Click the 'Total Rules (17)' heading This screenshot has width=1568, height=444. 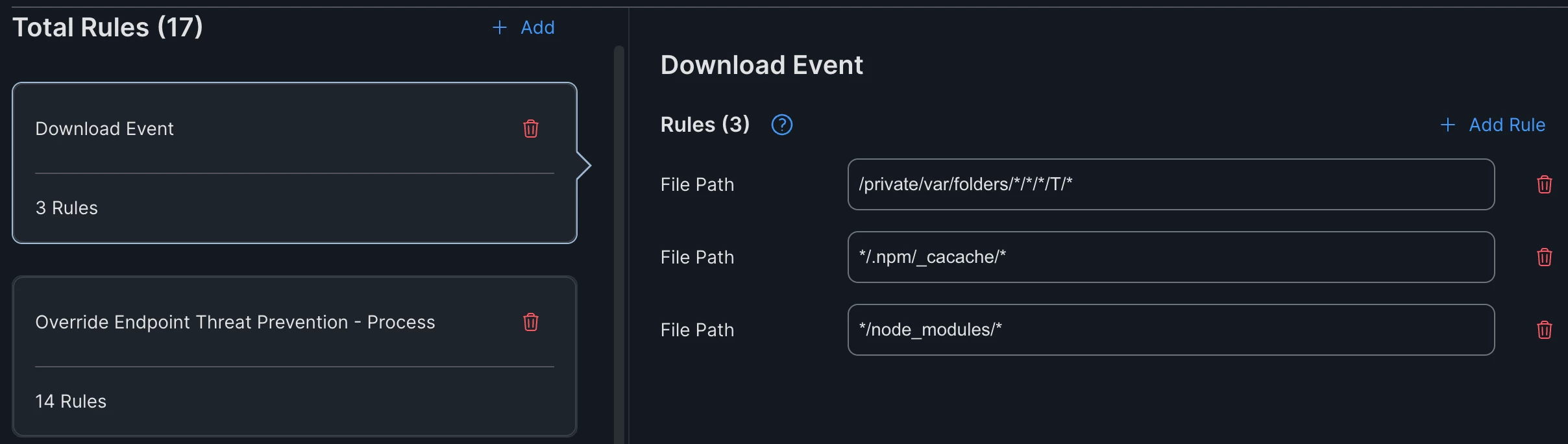tap(108, 27)
